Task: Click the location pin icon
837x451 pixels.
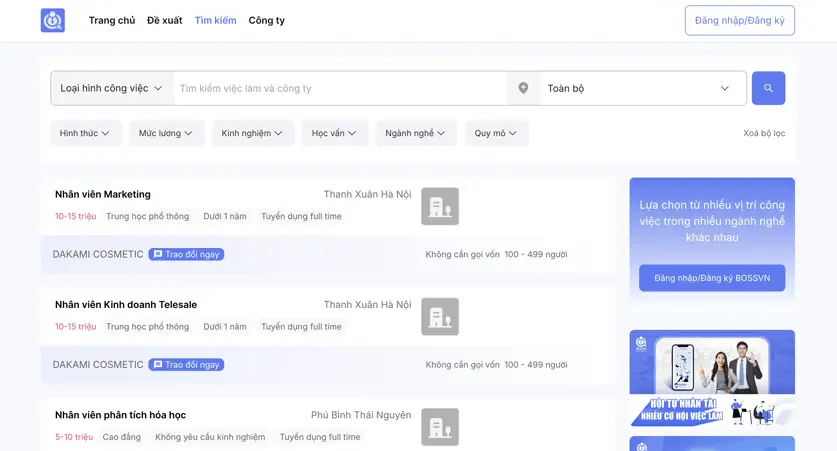Action: coord(523,88)
